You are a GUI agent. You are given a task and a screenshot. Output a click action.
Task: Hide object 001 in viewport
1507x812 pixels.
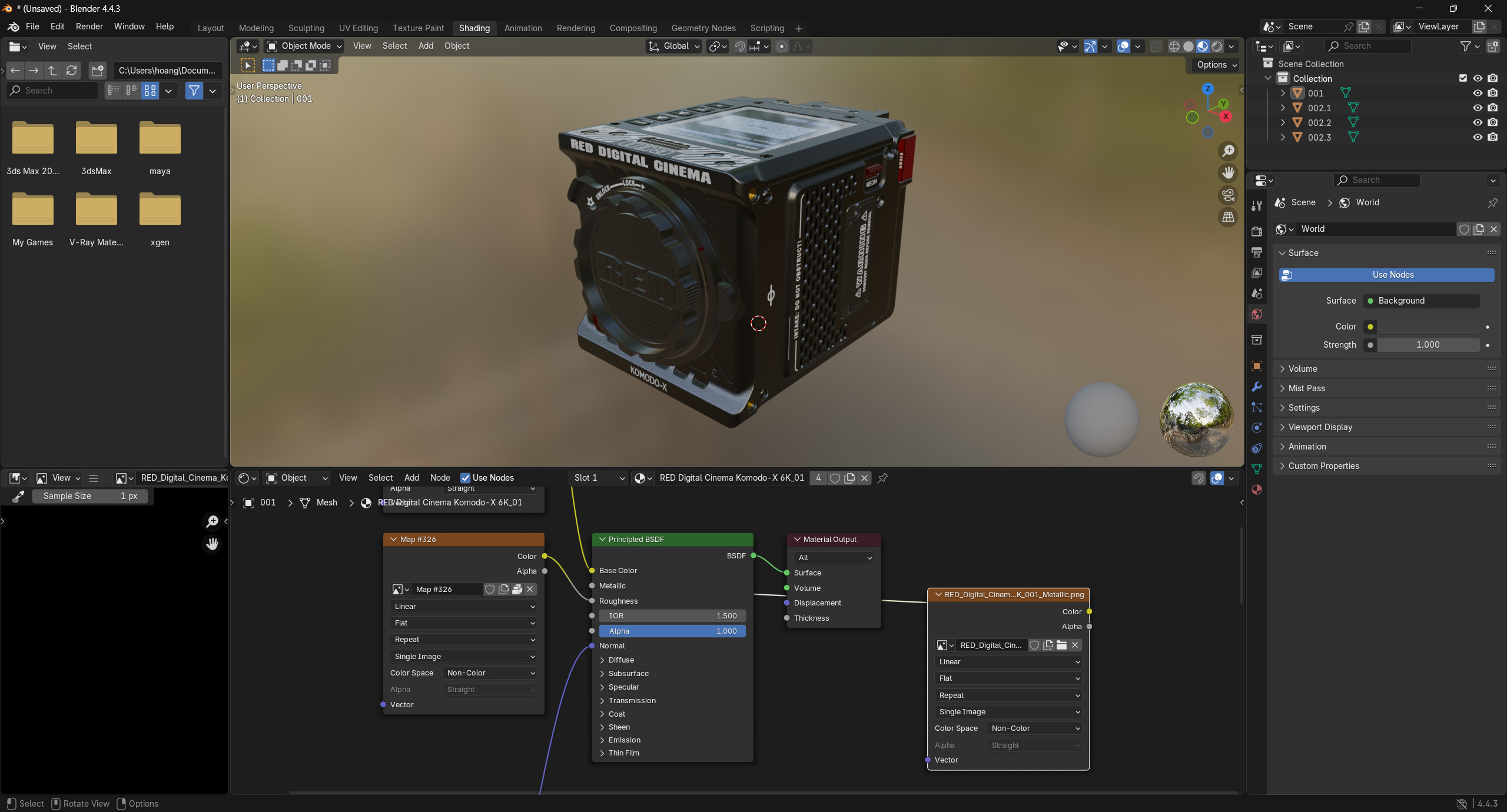pos(1478,93)
